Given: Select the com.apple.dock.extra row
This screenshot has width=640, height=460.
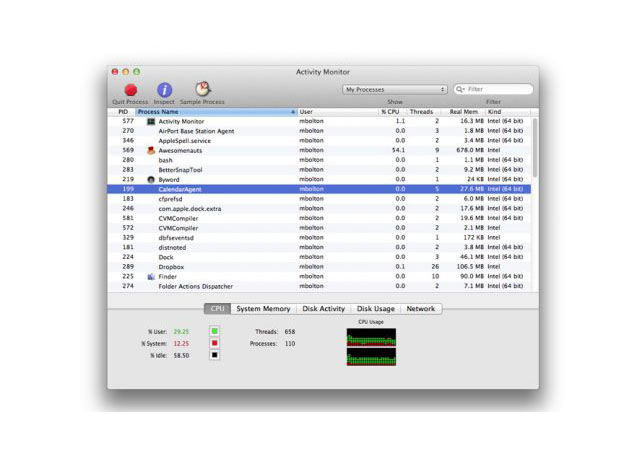Looking at the screenshot, I should (319, 209).
